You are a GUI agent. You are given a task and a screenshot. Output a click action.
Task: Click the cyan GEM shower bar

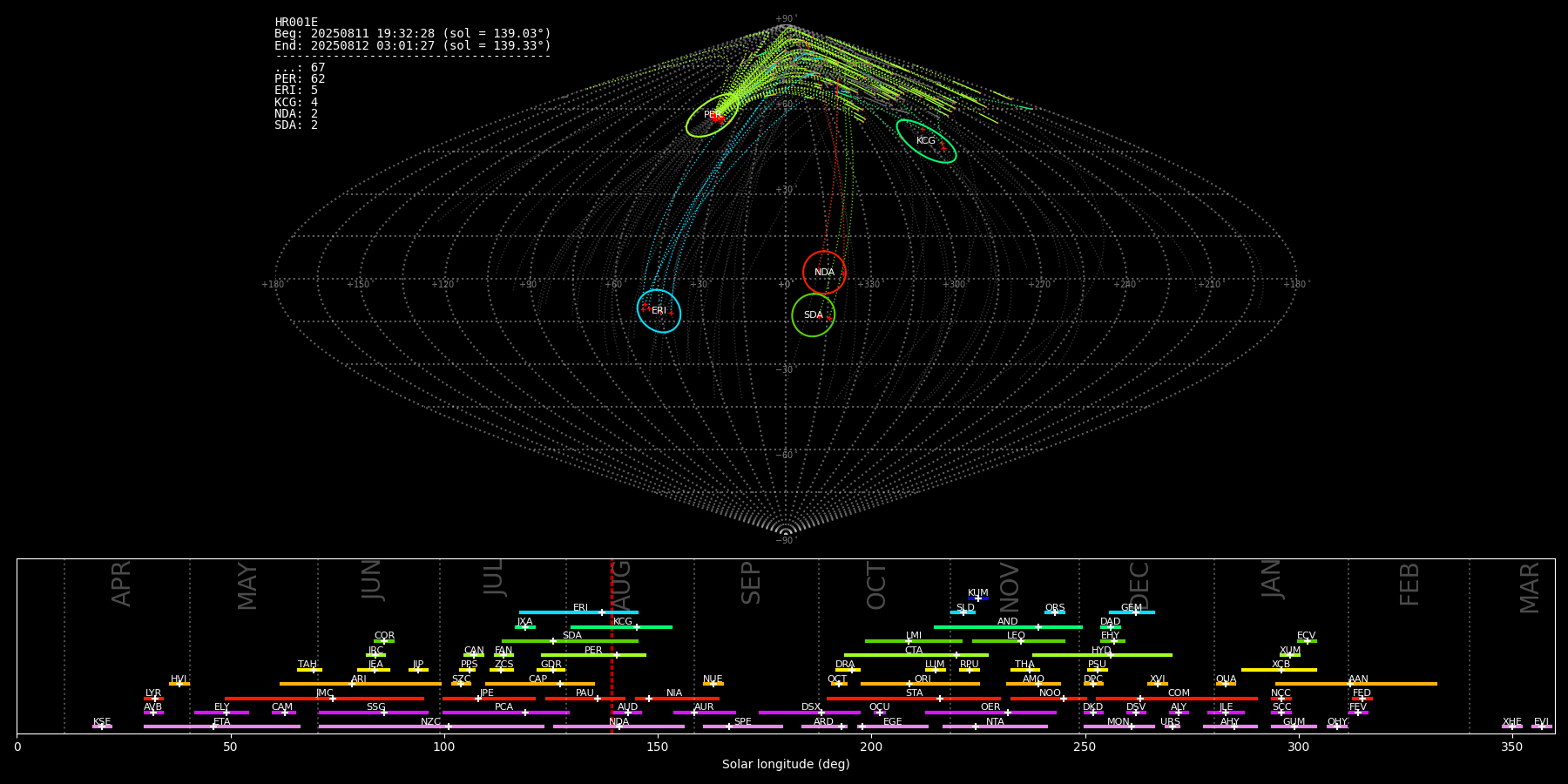[1132, 612]
